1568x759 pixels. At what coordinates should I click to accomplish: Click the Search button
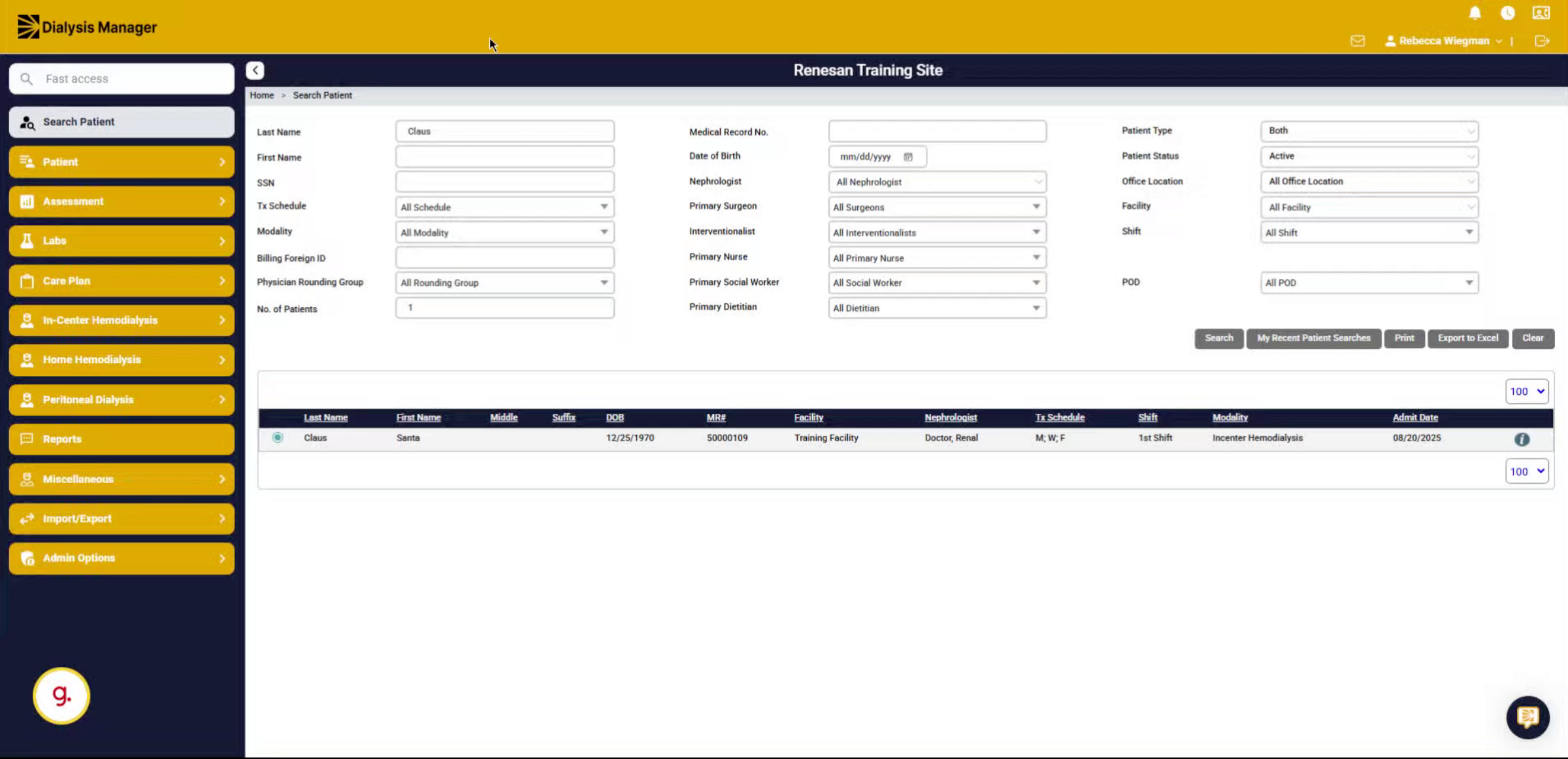pos(1218,338)
